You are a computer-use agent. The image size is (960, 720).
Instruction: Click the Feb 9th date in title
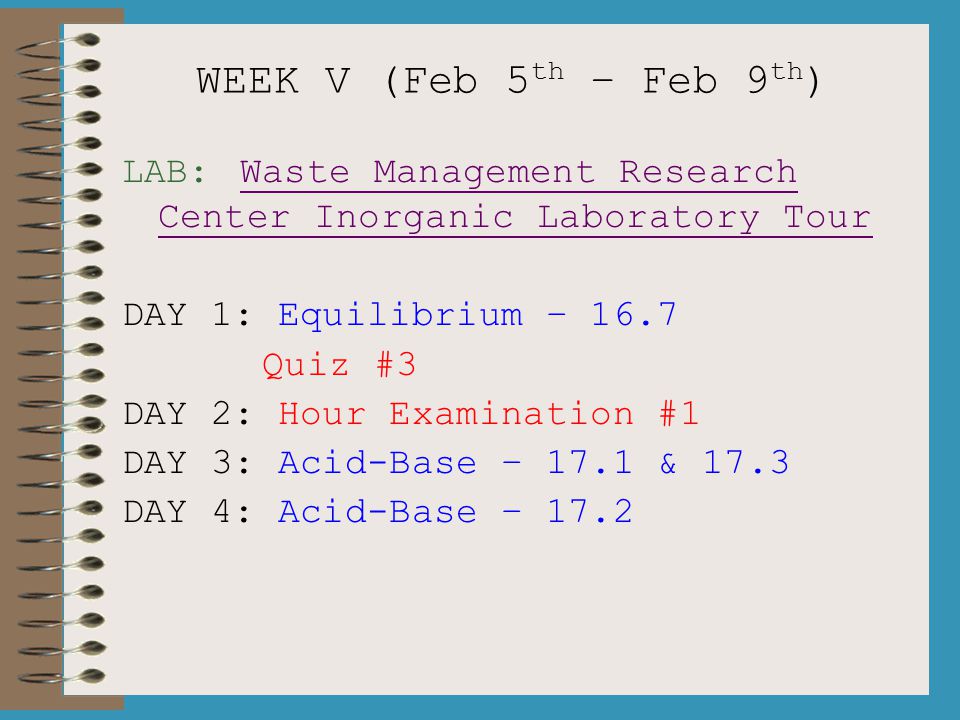722,79
